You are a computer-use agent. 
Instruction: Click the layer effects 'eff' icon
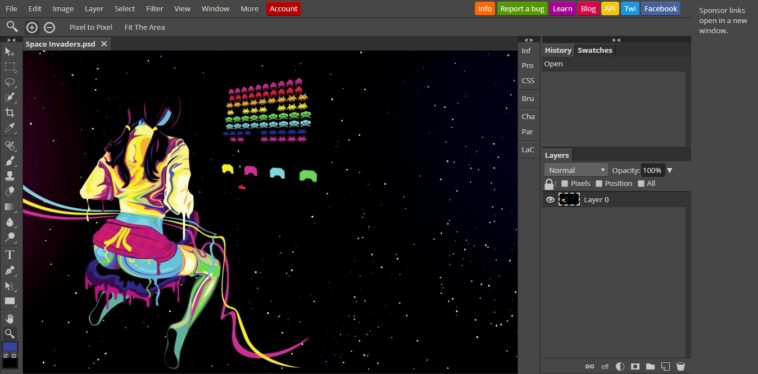(x=605, y=366)
